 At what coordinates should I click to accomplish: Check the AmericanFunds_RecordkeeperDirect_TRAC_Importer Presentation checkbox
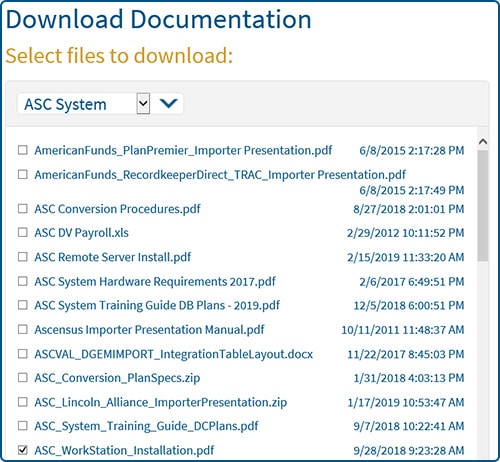click(23, 174)
